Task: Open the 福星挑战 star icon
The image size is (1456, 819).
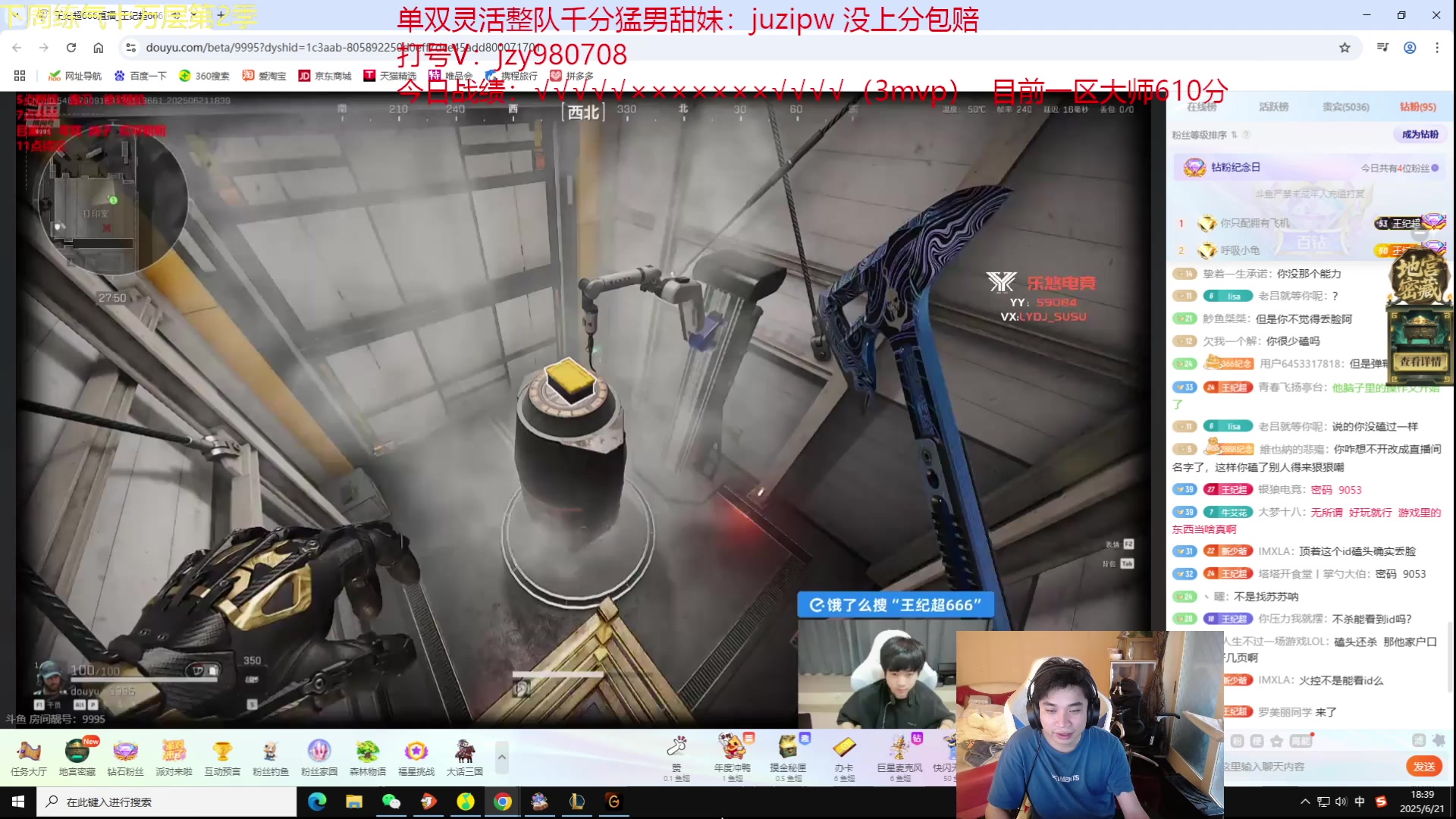Action: click(x=416, y=756)
